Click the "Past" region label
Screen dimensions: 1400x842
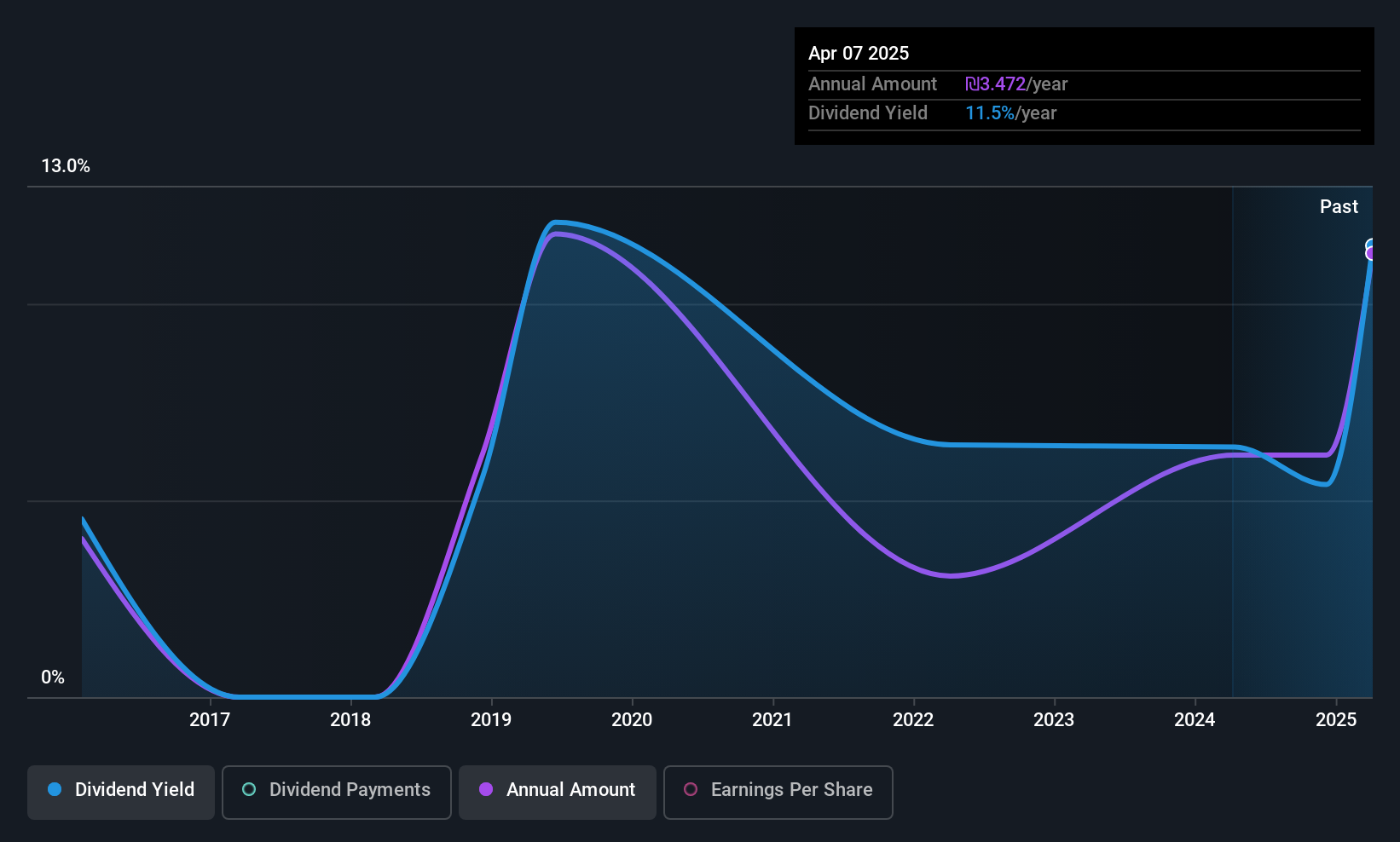tap(1339, 207)
